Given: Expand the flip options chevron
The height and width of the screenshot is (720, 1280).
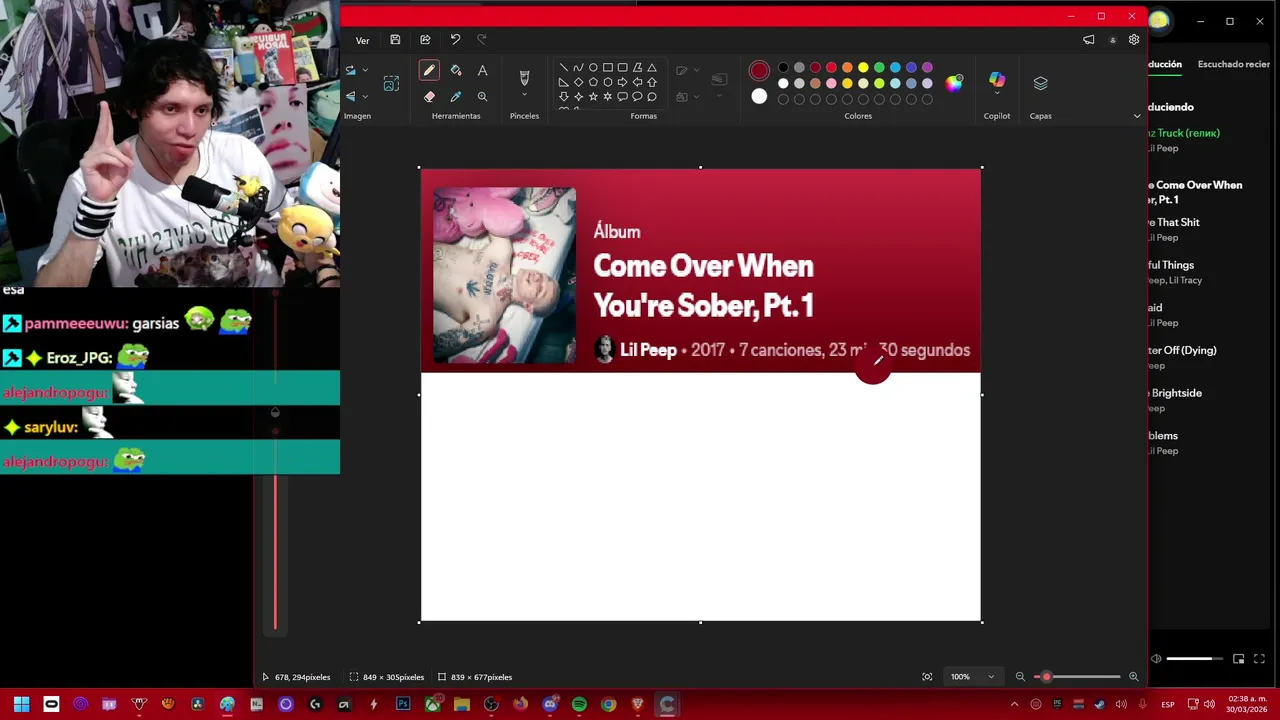Looking at the screenshot, I should 365,97.
